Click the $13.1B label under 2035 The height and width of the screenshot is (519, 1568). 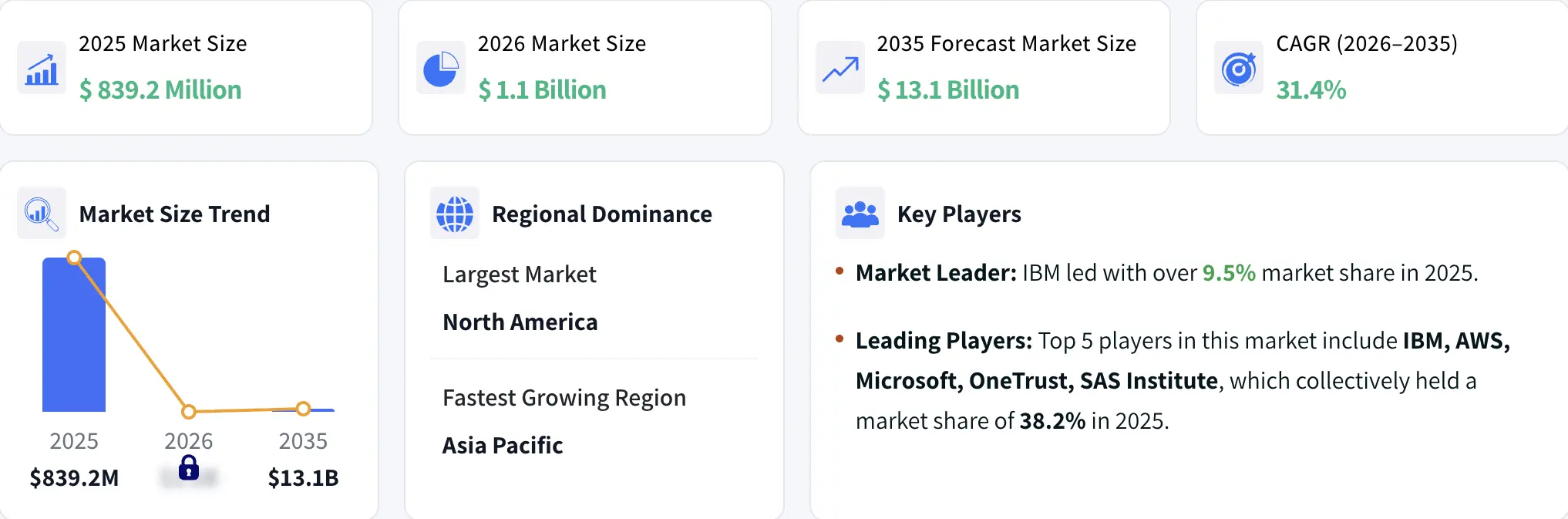(303, 478)
